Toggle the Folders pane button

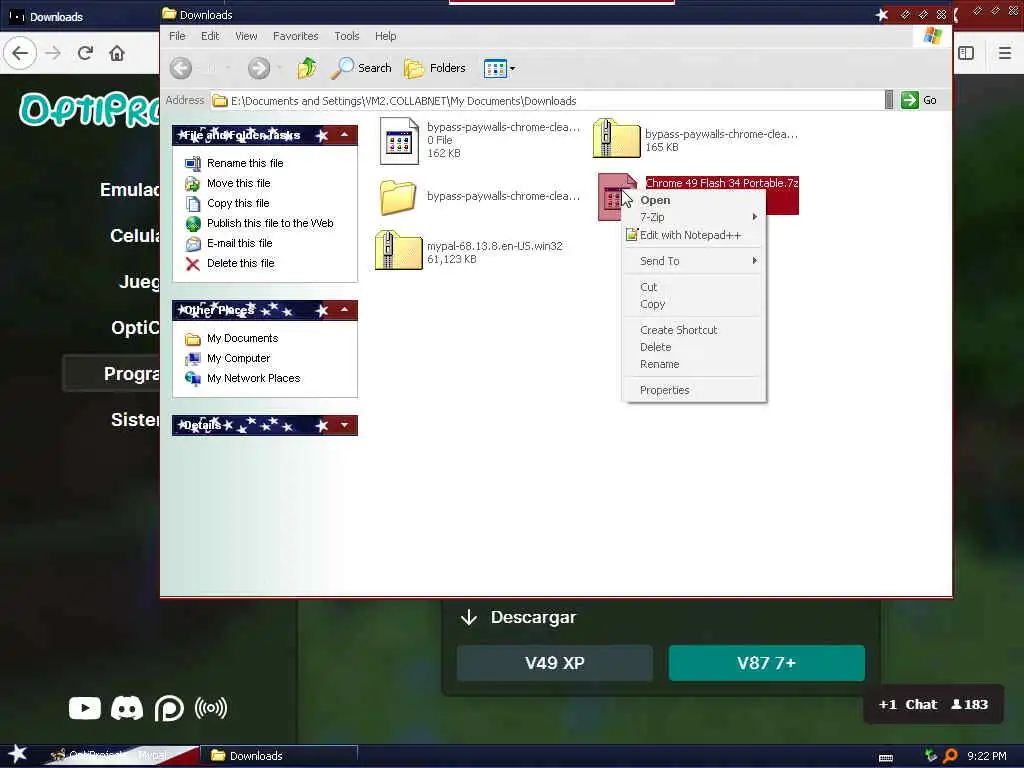pyautogui.click(x=435, y=68)
